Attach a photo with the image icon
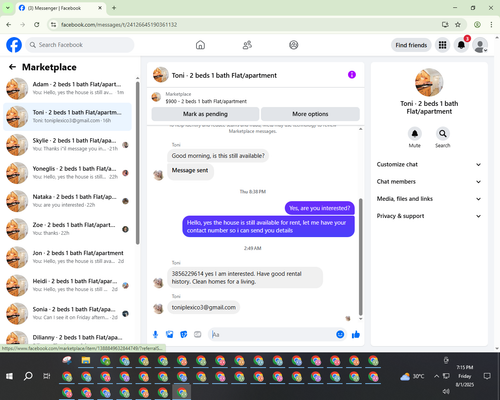 [170, 334]
